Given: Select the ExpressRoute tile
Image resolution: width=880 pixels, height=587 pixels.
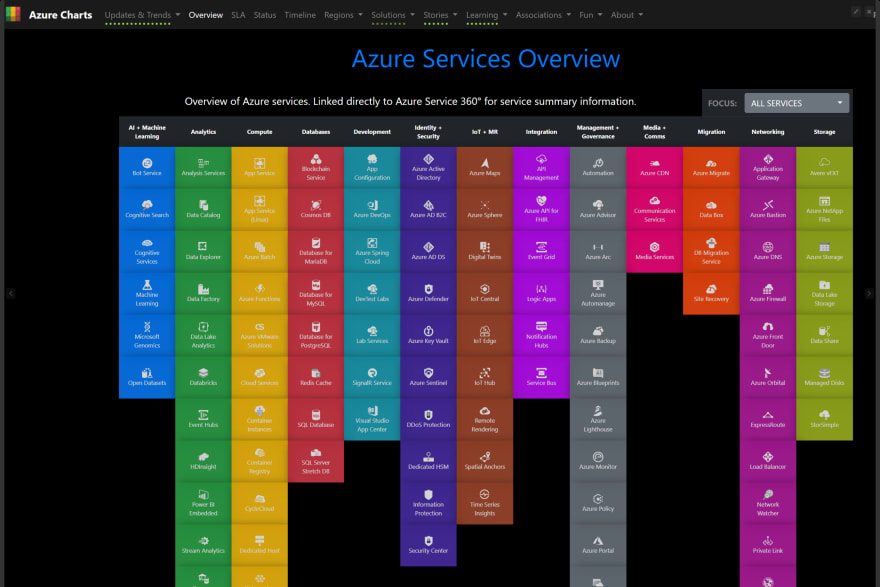Looking at the screenshot, I should coord(768,419).
